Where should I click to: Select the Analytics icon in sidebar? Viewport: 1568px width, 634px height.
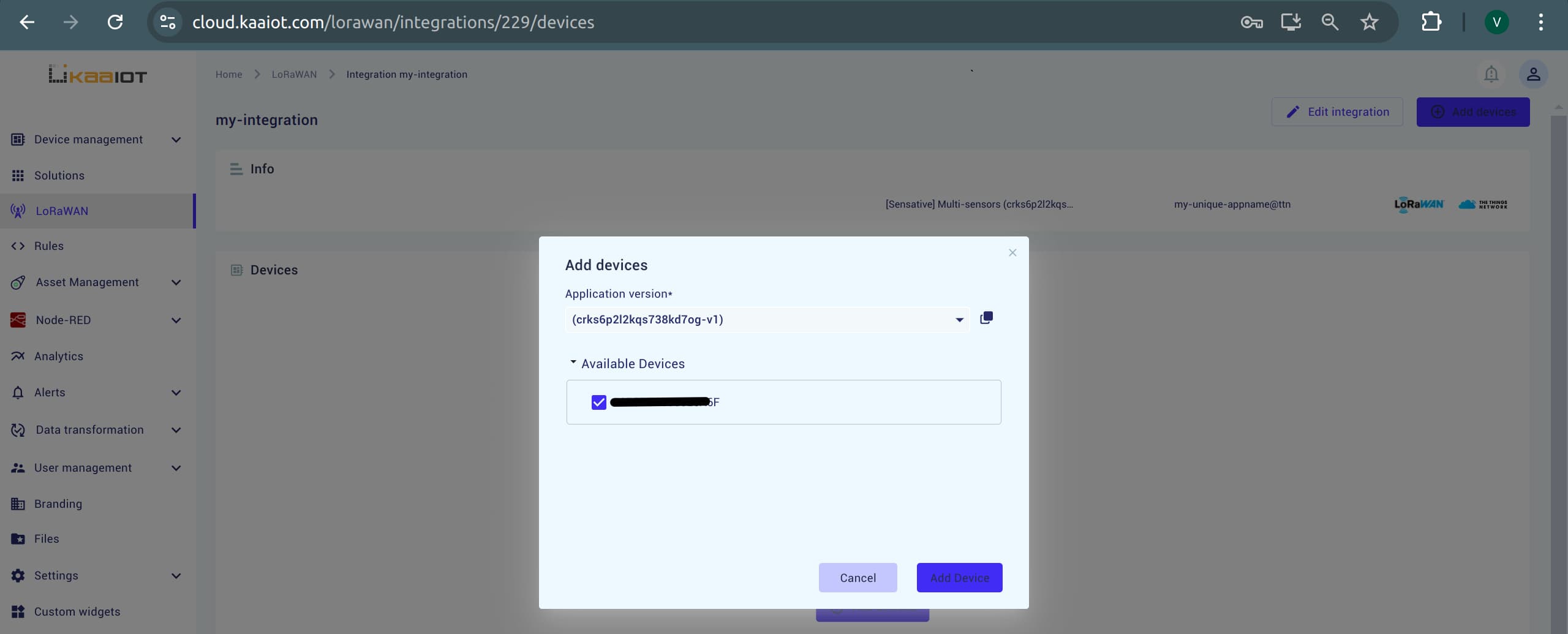[x=18, y=356]
